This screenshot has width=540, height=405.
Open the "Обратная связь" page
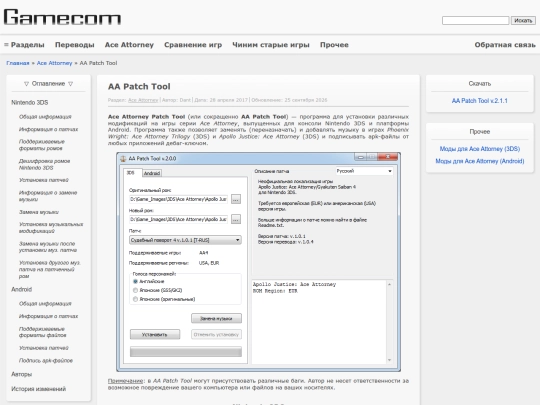point(505,45)
